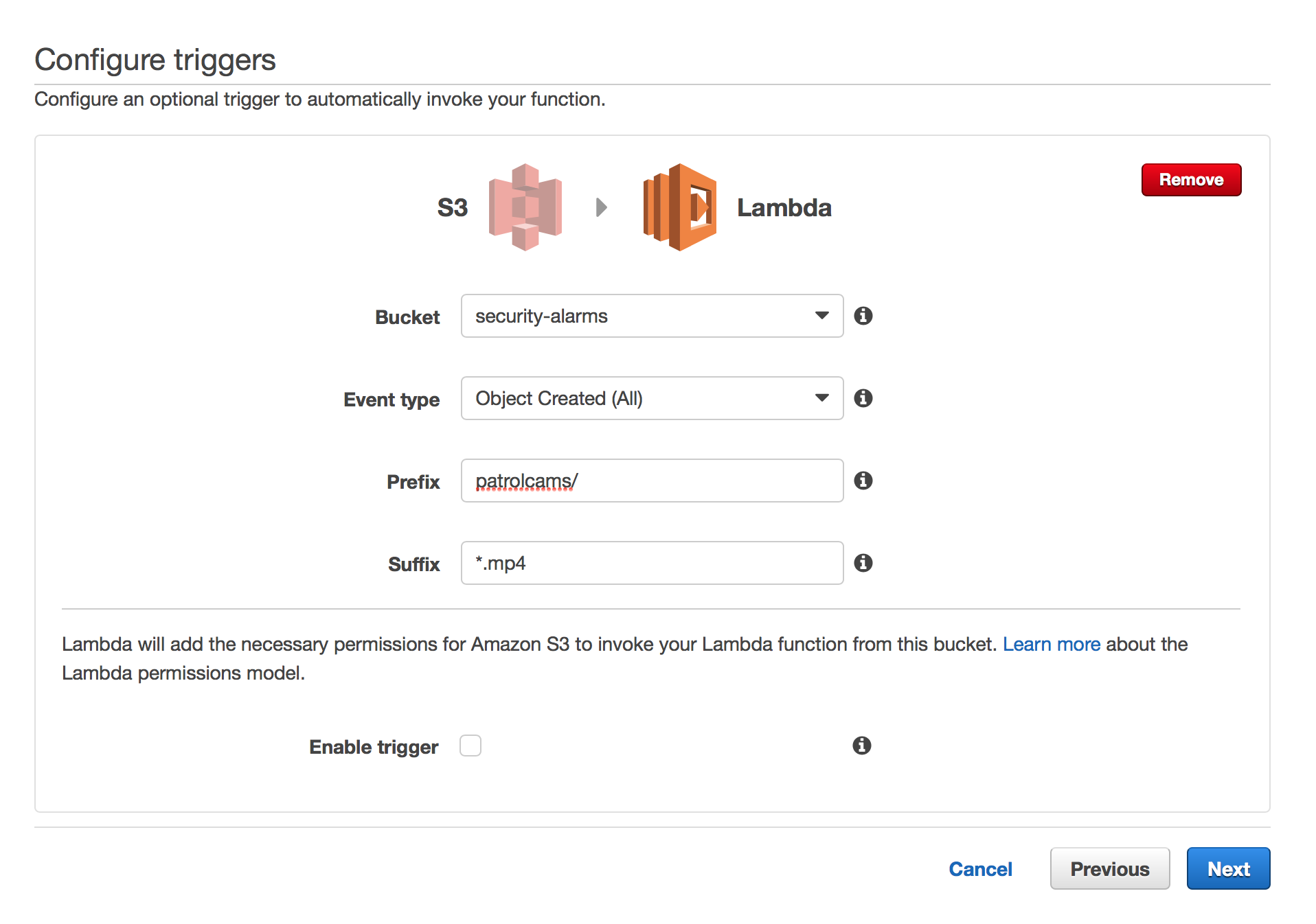1316x924 pixels.
Task: Click the S3 label text
Action: (x=453, y=207)
